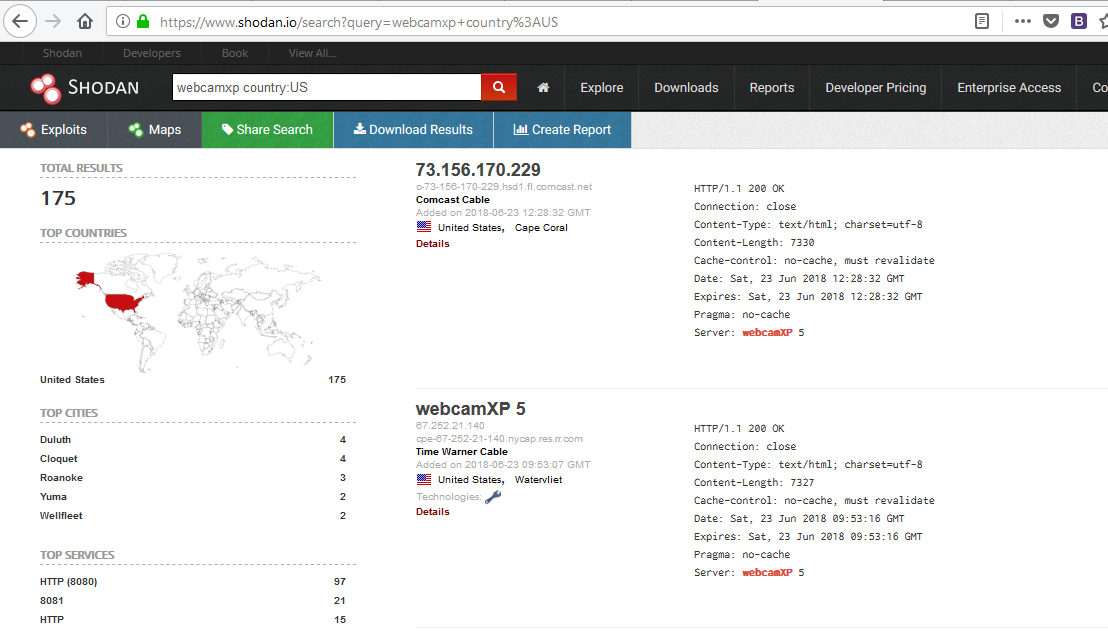Viewport: 1108px width, 634px height.
Task: Click the Shodan home icon
Action: pyautogui.click(x=543, y=88)
